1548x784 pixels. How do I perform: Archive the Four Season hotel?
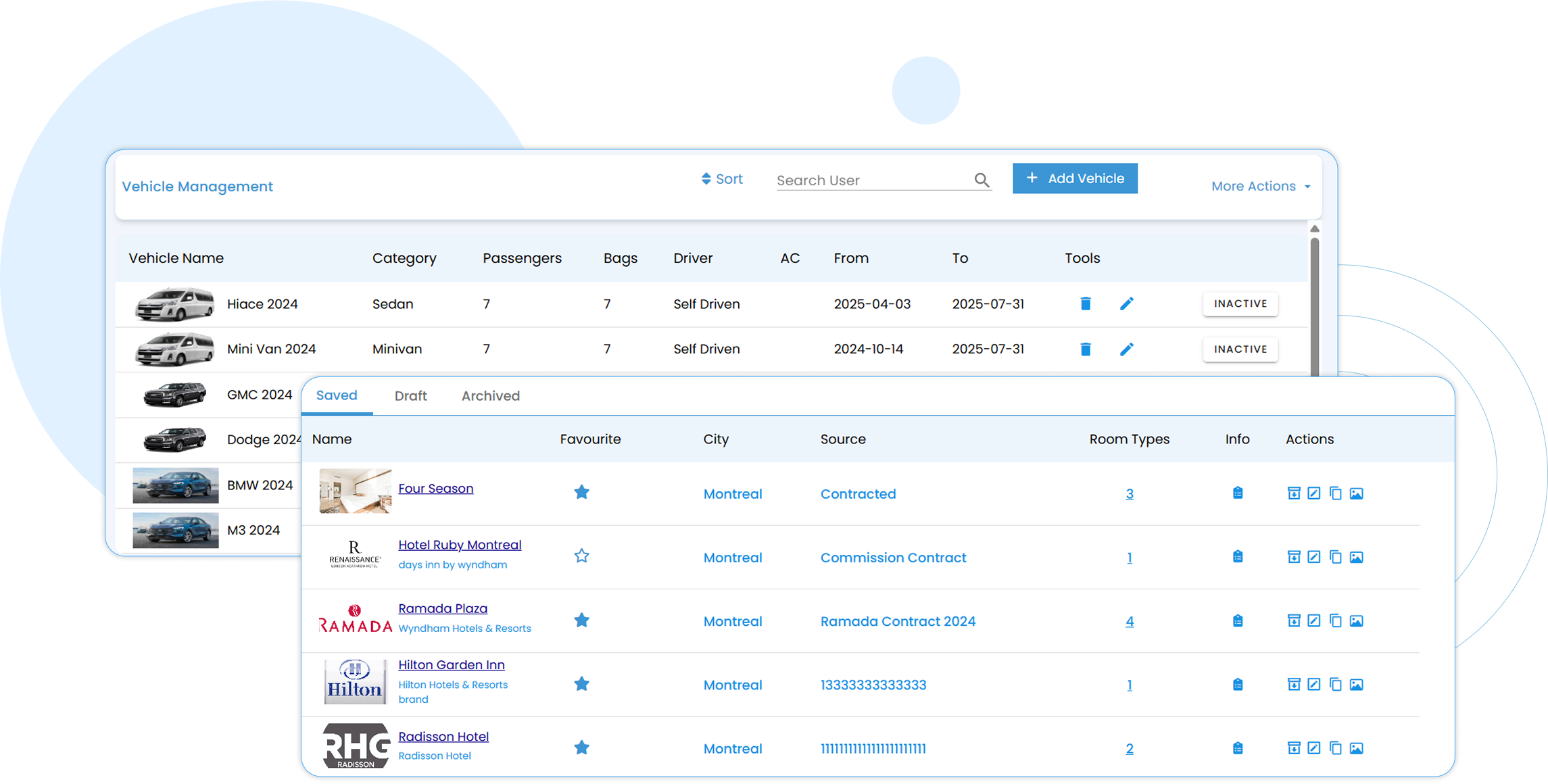(x=1294, y=493)
